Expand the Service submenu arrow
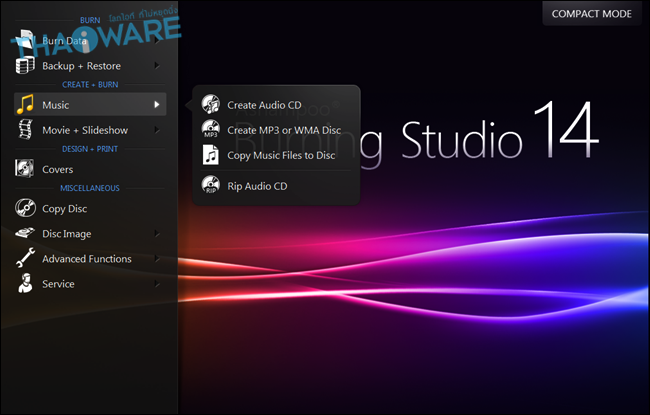 [157, 284]
